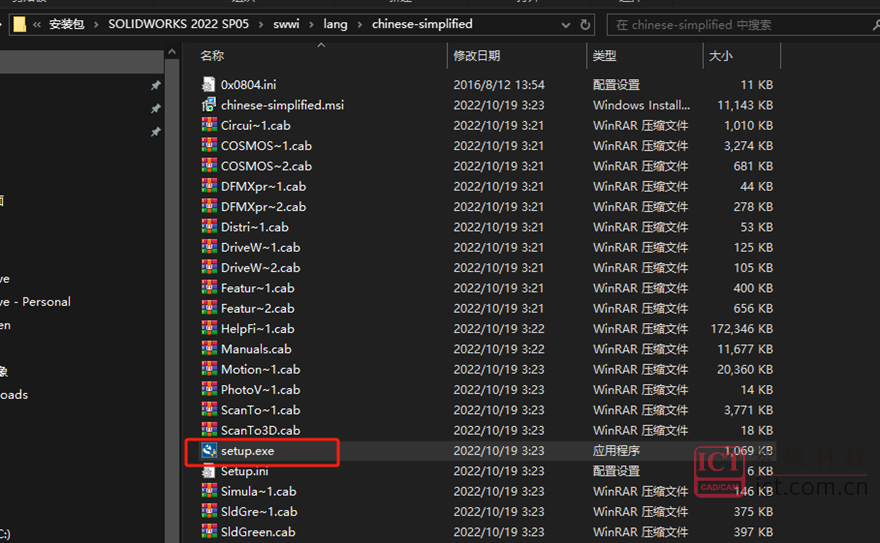
Task: Click the ScanTo3D.cab archive icon
Action: pos(209,430)
